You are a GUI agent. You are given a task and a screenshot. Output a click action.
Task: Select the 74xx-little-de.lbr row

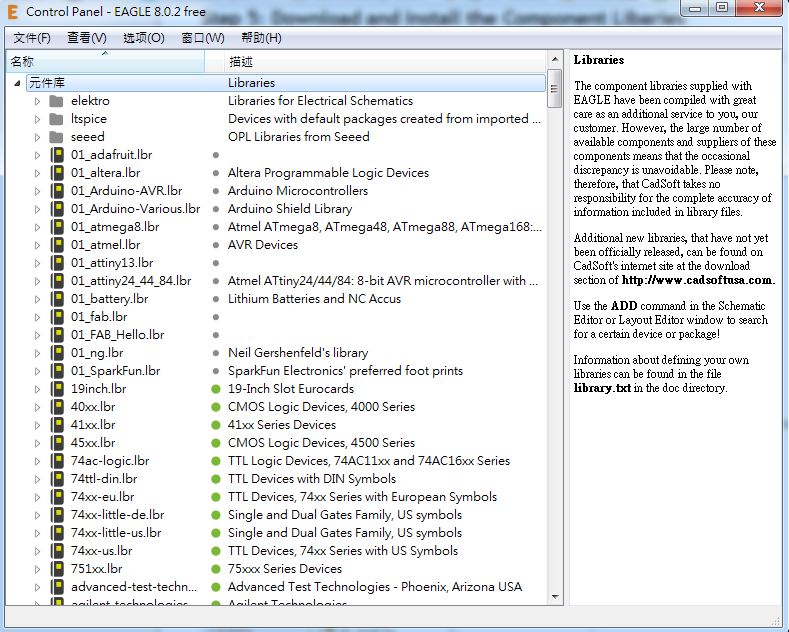[x=287, y=515]
